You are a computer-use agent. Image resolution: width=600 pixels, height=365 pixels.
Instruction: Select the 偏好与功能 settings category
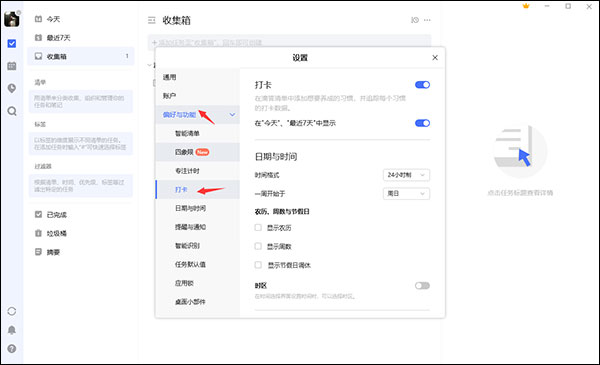(x=197, y=115)
